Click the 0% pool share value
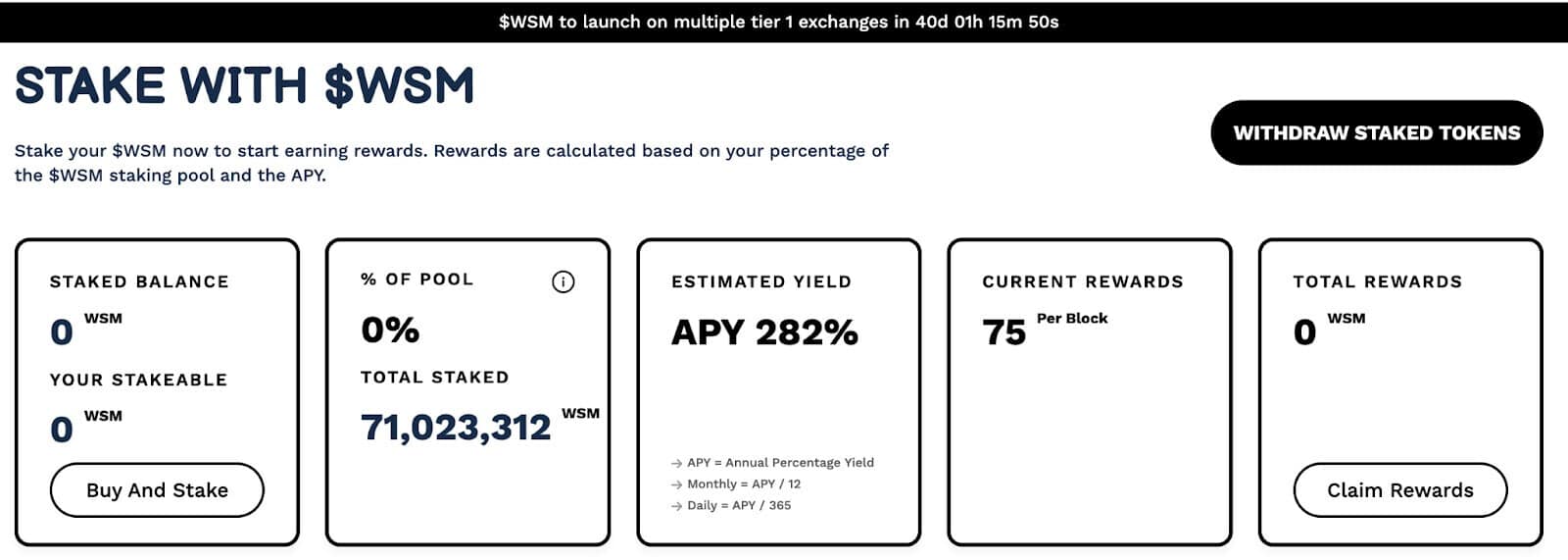This screenshot has width=1568, height=560. 390,331
